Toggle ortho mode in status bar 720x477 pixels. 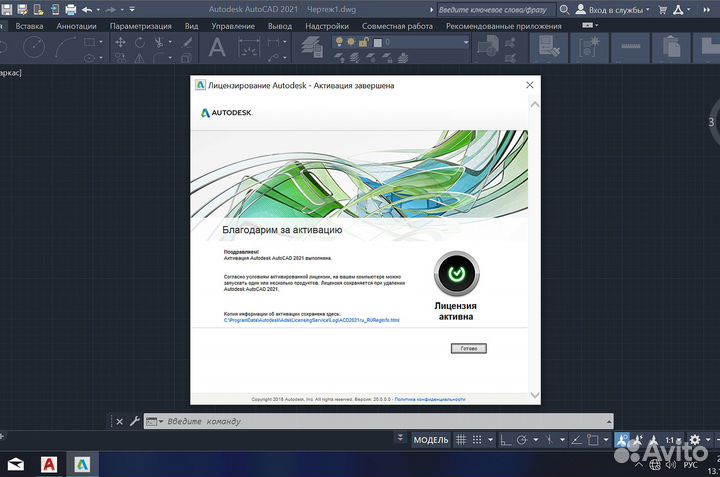coord(505,440)
